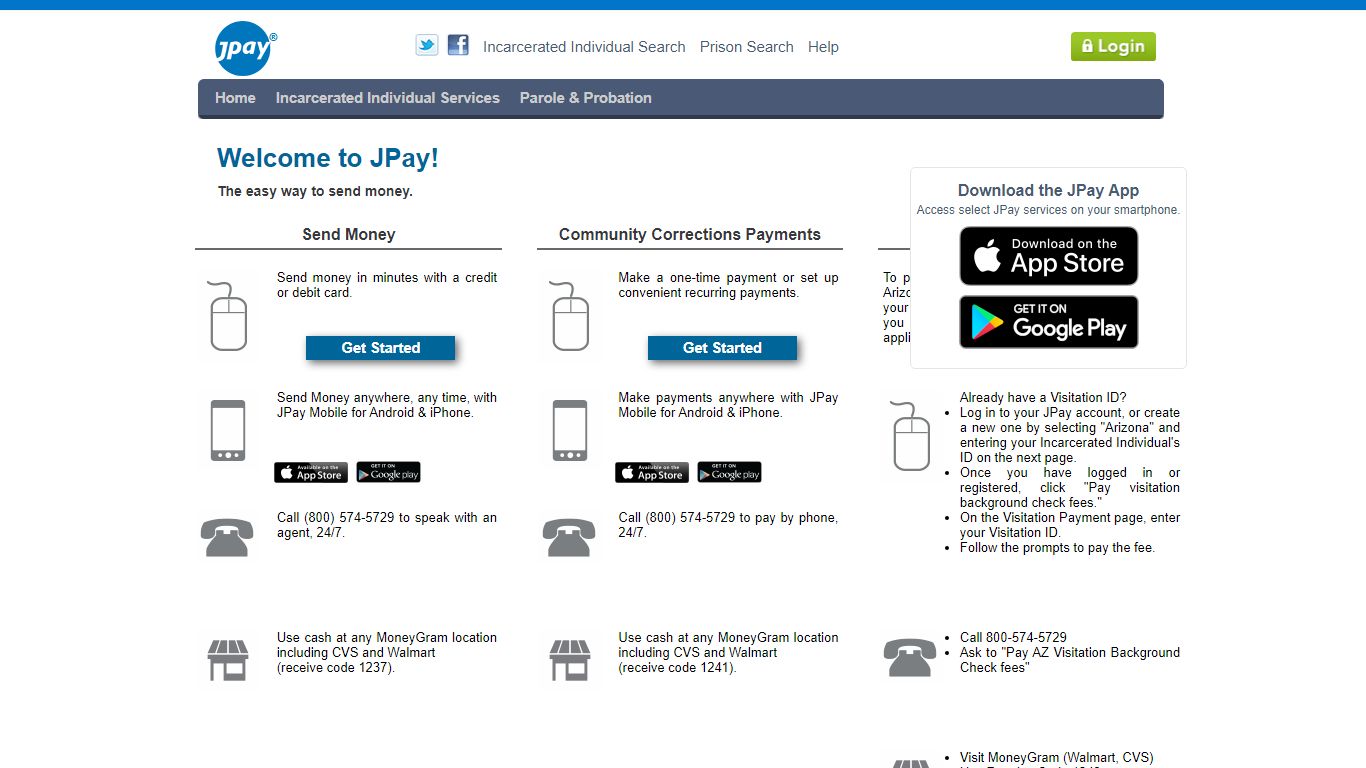Click Get Started under Send Money

[x=380, y=348]
